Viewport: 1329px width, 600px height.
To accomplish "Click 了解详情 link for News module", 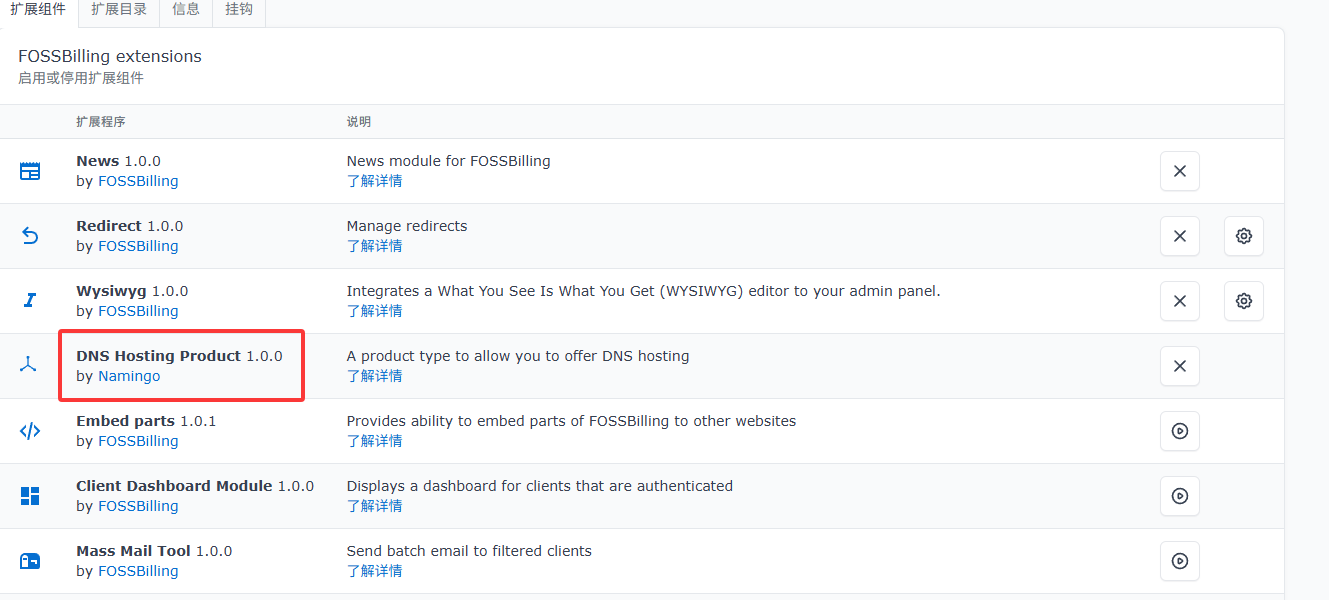I will 374,181.
